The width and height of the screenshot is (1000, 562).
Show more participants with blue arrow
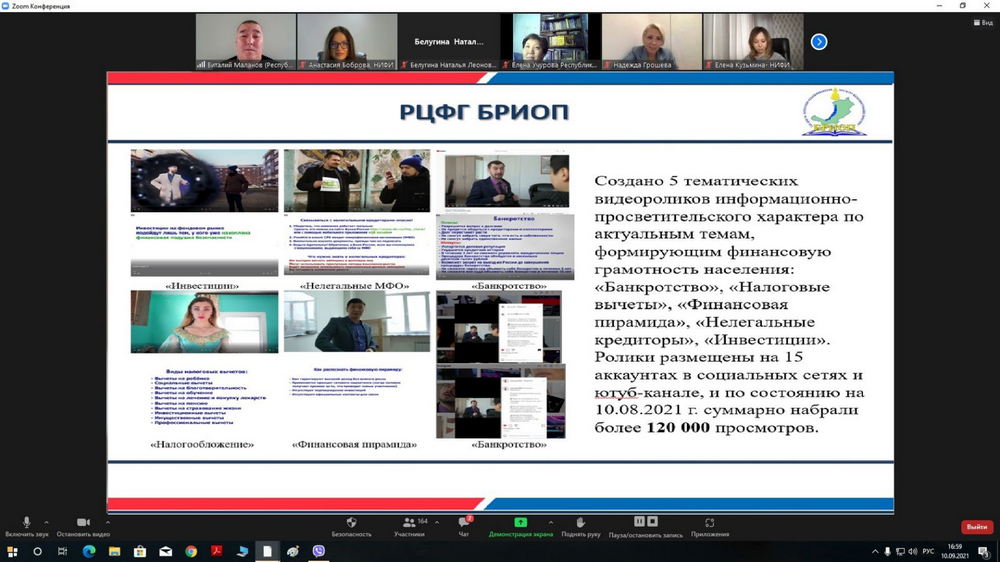click(819, 42)
